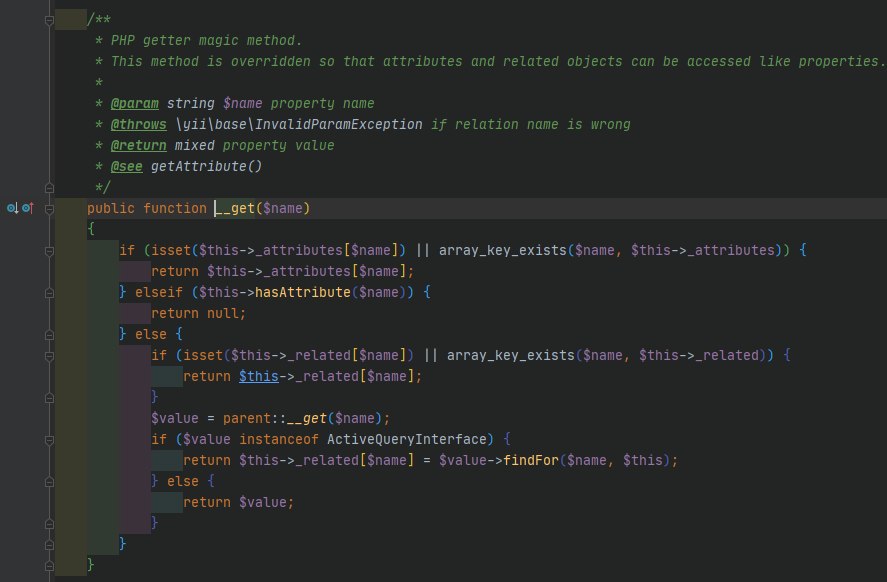Click the ActiveQueryInterface class name

407,439
